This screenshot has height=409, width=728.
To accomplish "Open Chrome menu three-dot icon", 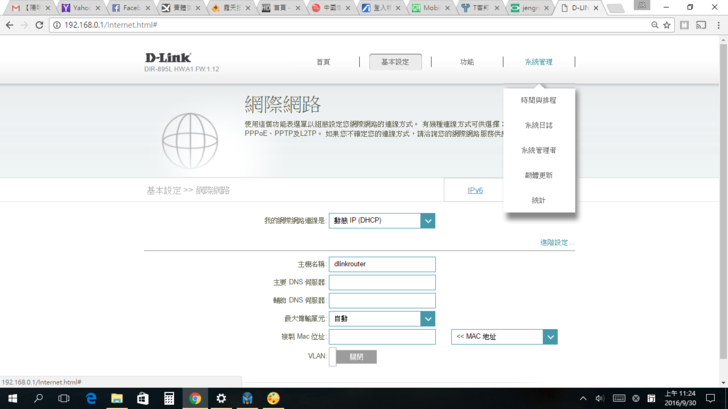I will tap(718, 25).
